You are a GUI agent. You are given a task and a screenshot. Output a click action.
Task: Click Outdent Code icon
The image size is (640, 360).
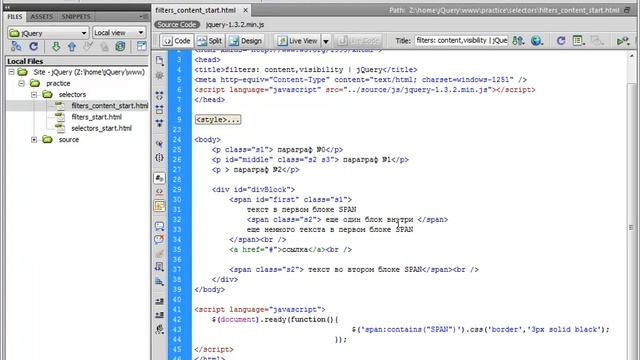click(x=160, y=315)
